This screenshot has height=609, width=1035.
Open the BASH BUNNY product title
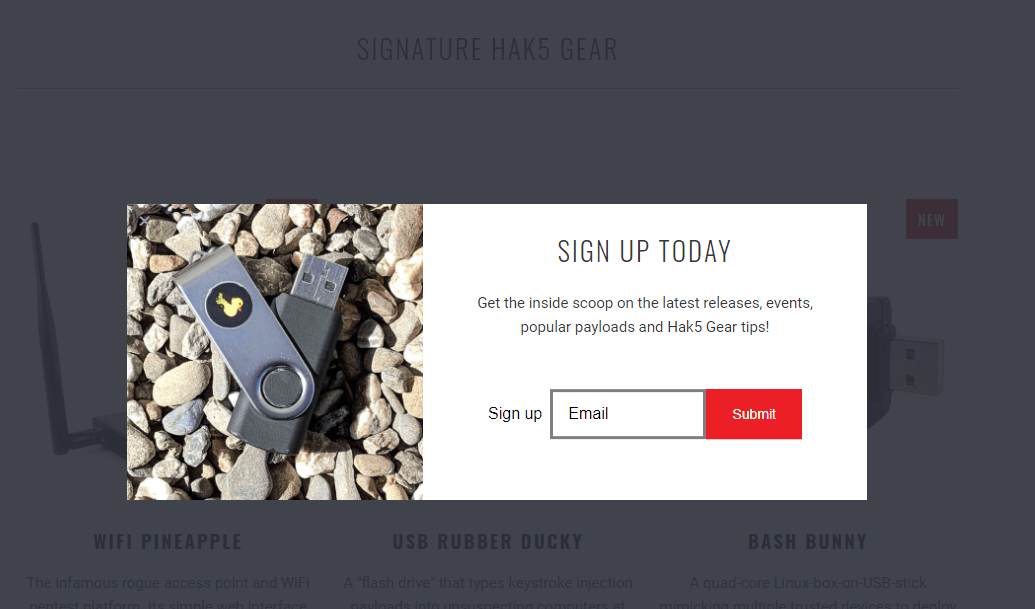[807, 542]
